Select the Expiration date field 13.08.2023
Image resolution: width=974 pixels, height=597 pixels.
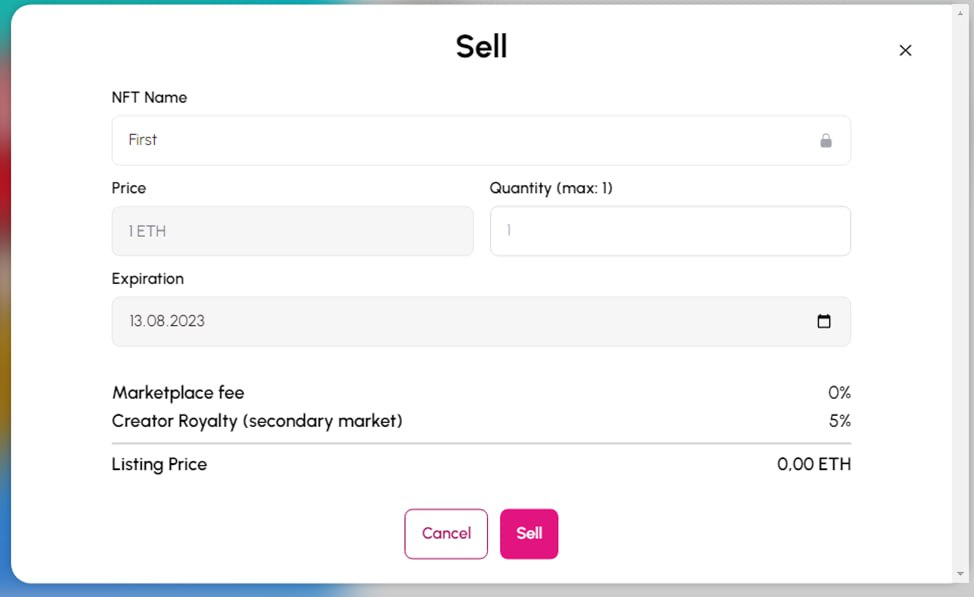pos(481,321)
